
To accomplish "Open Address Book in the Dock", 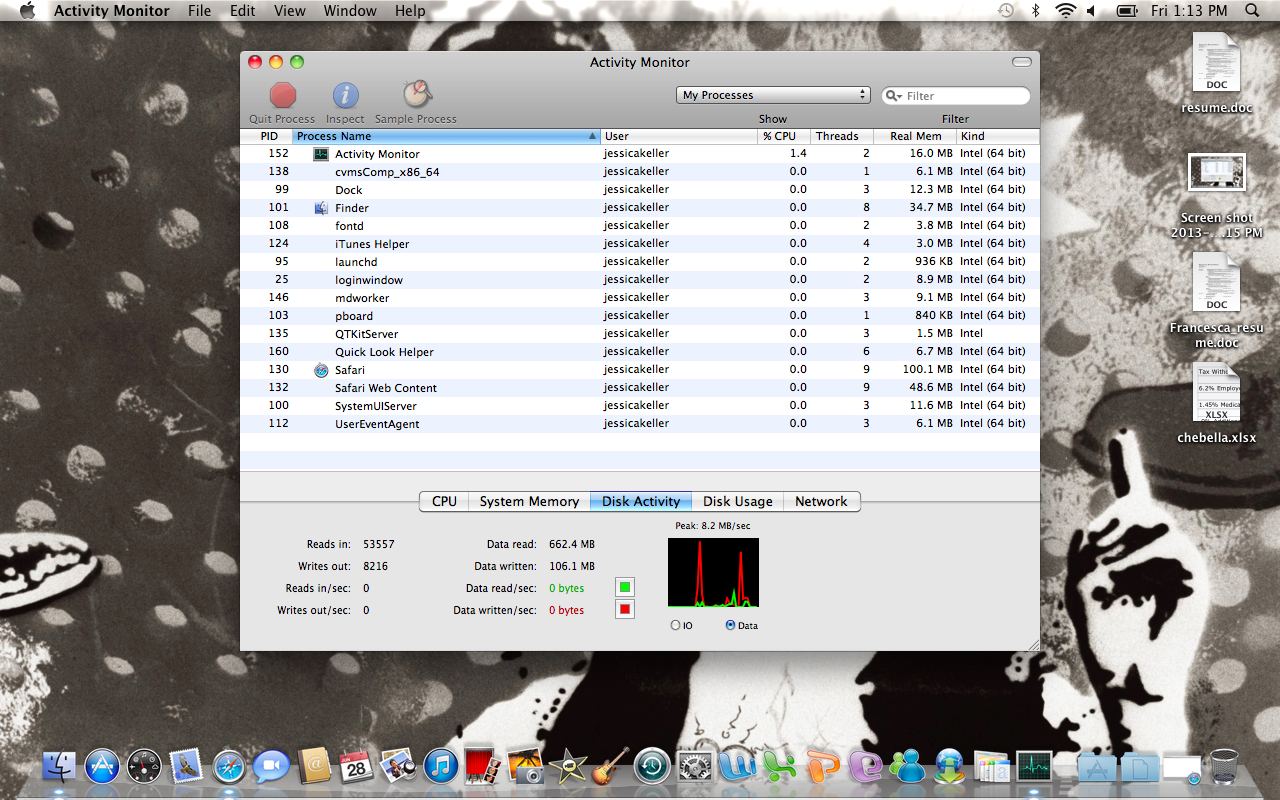I will click(313, 767).
